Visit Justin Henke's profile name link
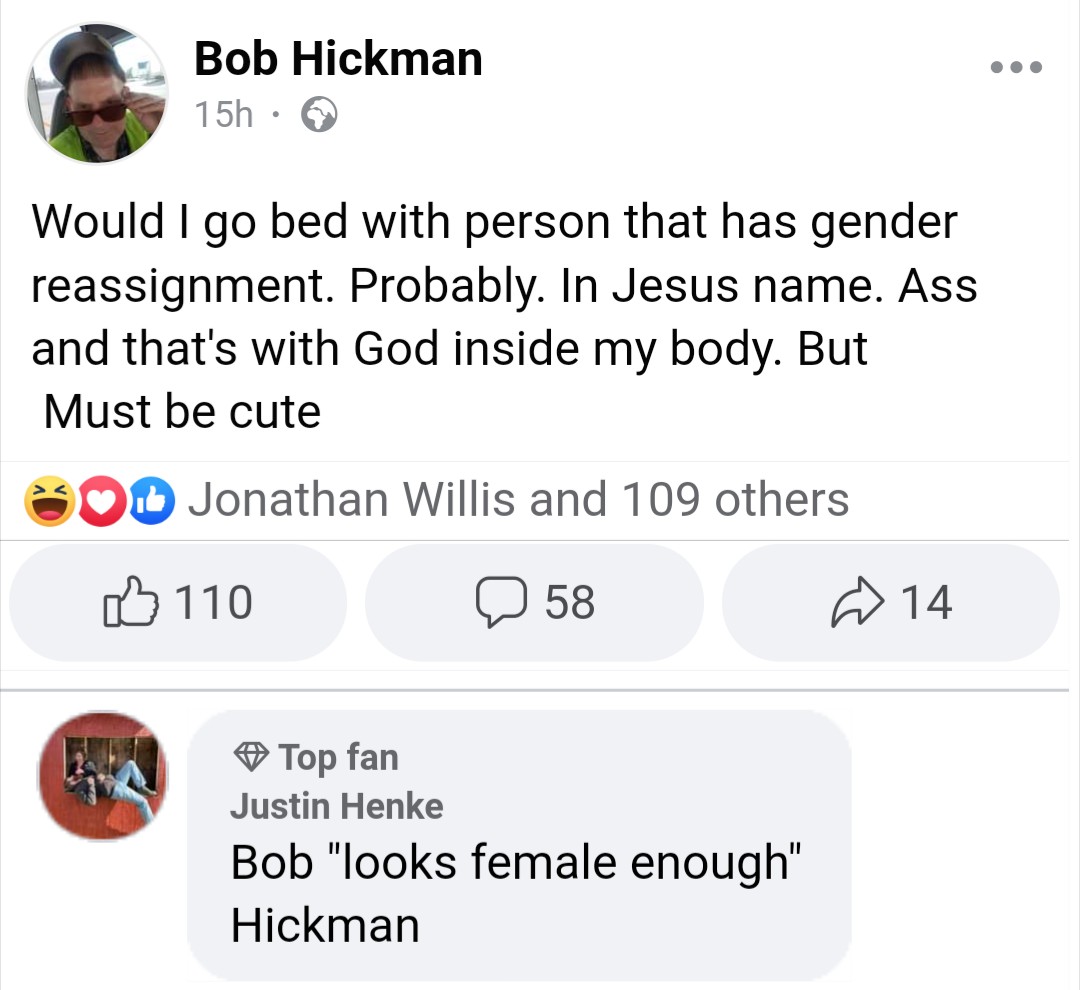The image size is (1080, 990). [x=336, y=805]
